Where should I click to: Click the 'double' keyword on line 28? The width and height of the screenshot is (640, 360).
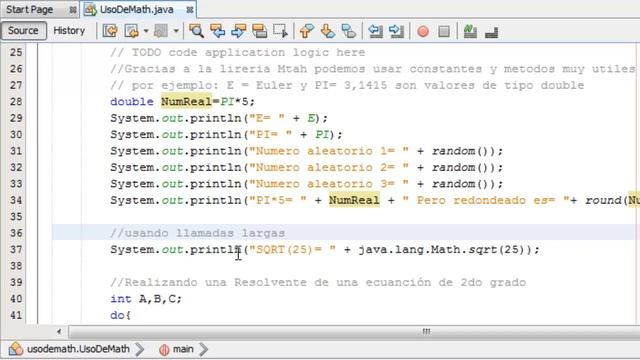point(132,102)
